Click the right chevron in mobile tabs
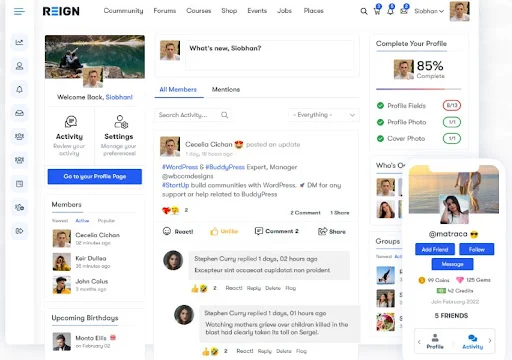 pos(490,341)
